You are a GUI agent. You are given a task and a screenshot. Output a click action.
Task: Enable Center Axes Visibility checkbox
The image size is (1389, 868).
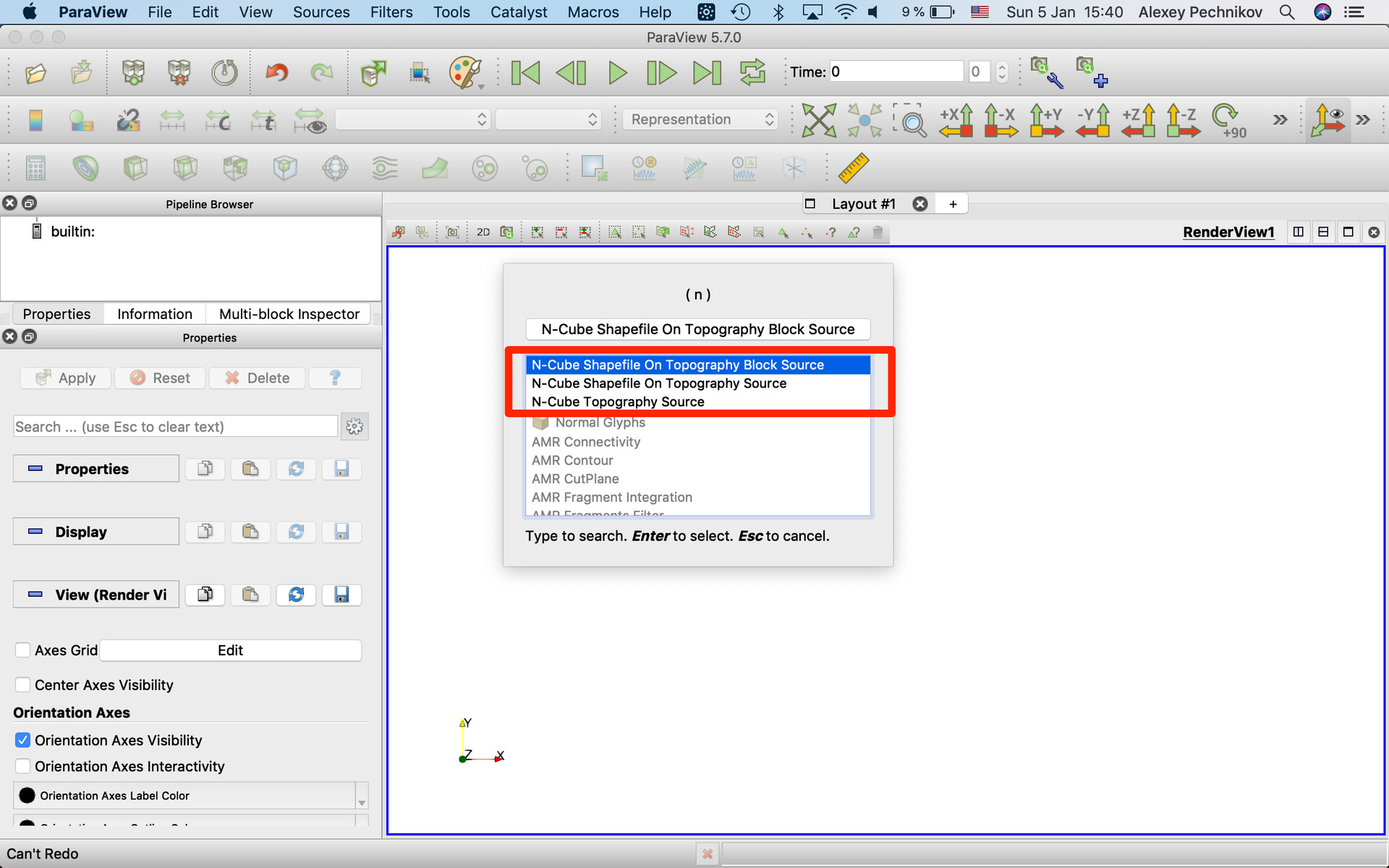23,685
